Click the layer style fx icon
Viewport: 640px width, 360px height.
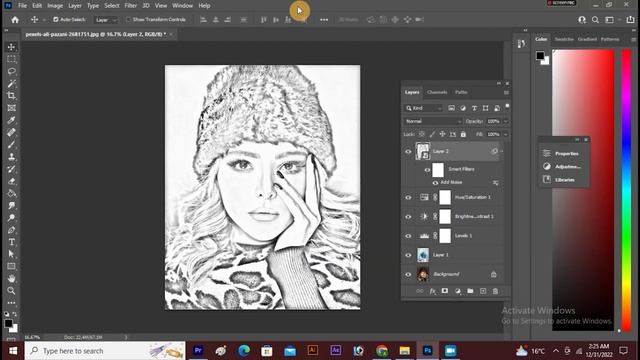click(x=432, y=291)
